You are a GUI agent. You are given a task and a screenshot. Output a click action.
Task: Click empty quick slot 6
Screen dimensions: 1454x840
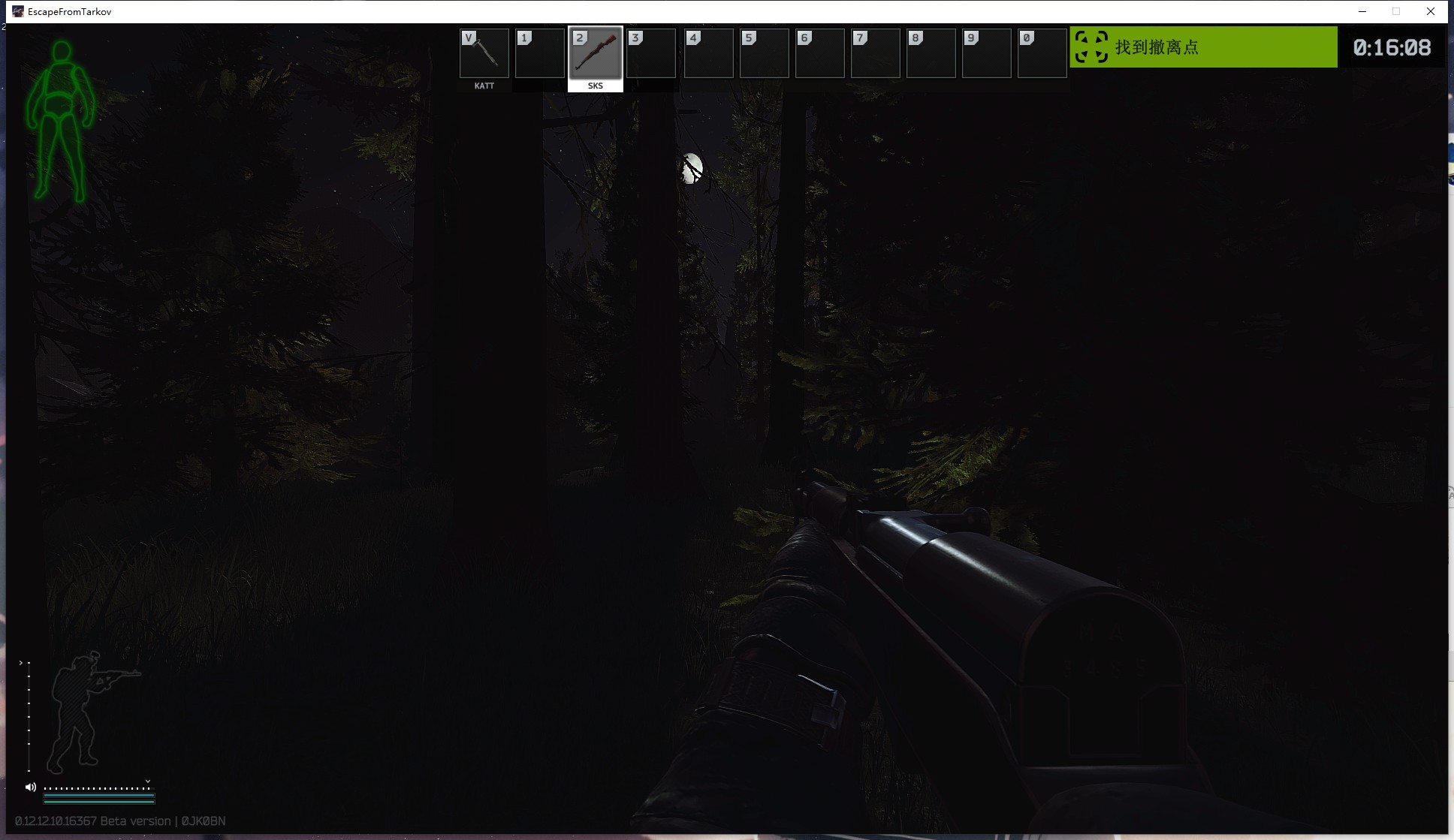pyautogui.click(x=820, y=53)
